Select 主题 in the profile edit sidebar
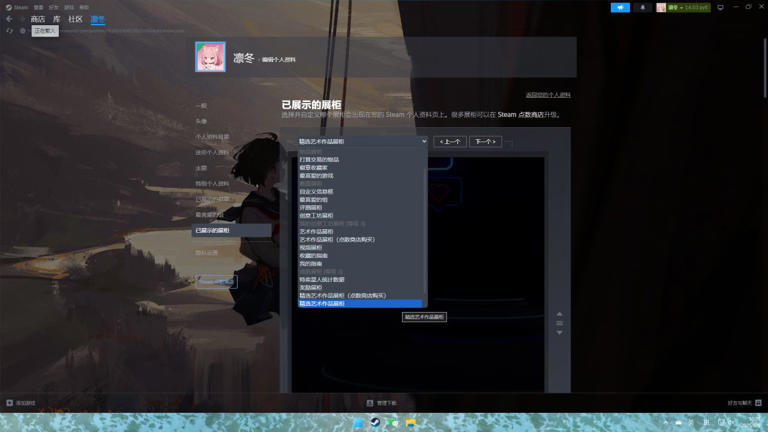768x432 pixels. [x=201, y=168]
